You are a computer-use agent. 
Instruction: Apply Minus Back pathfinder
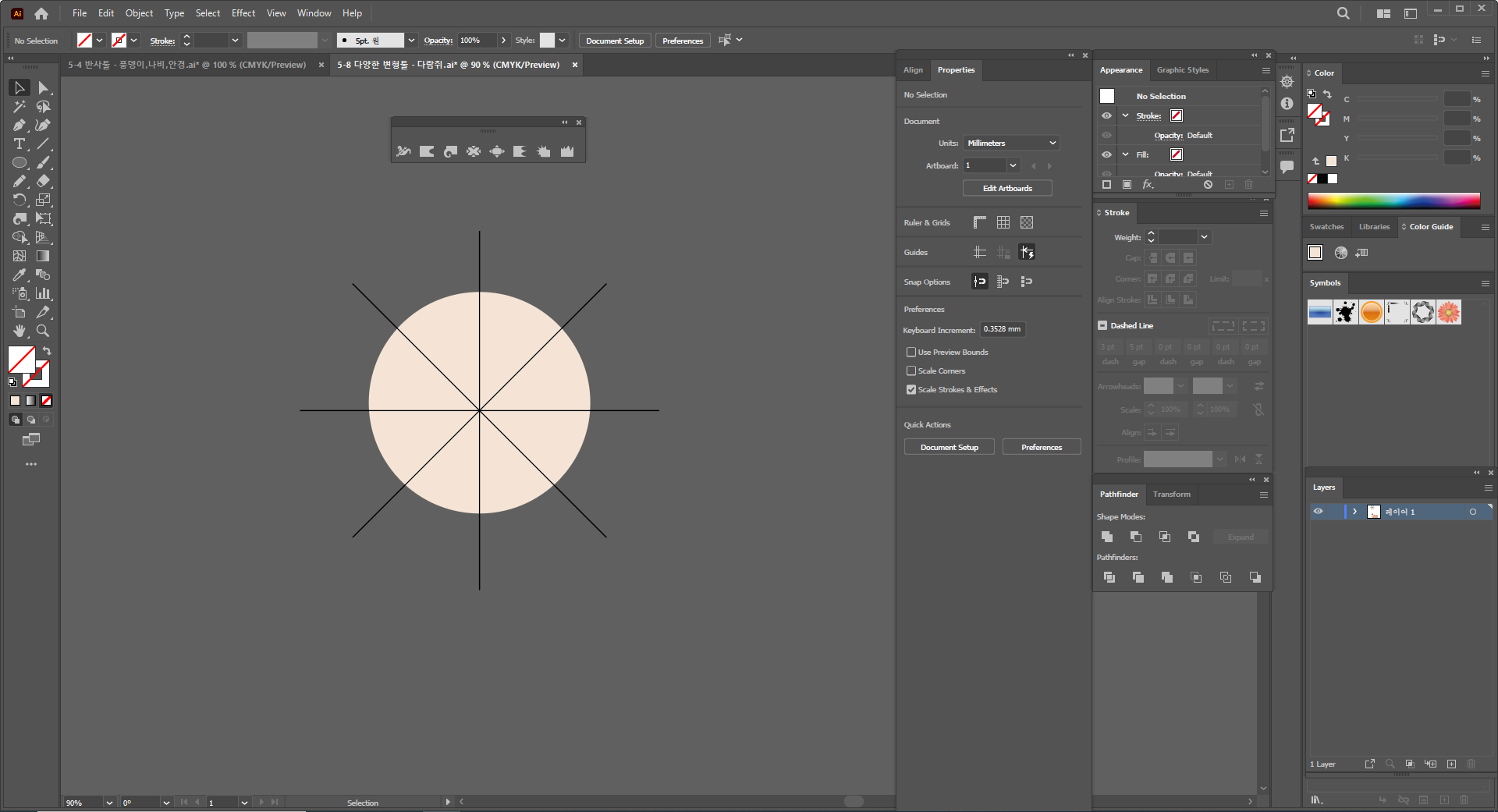point(1255,577)
